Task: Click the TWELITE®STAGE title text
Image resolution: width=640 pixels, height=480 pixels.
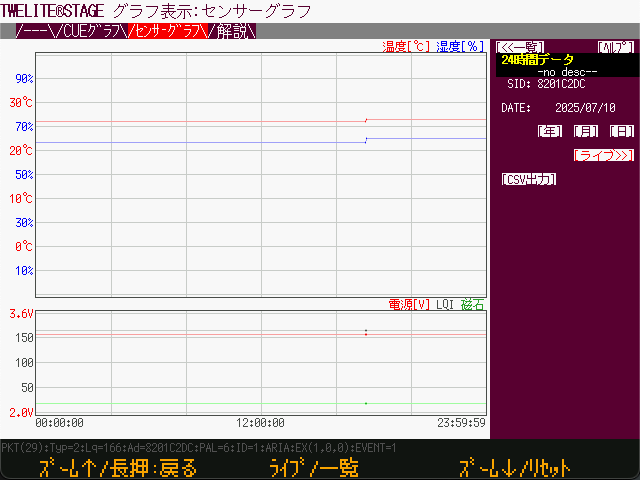Action: coord(52,11)
